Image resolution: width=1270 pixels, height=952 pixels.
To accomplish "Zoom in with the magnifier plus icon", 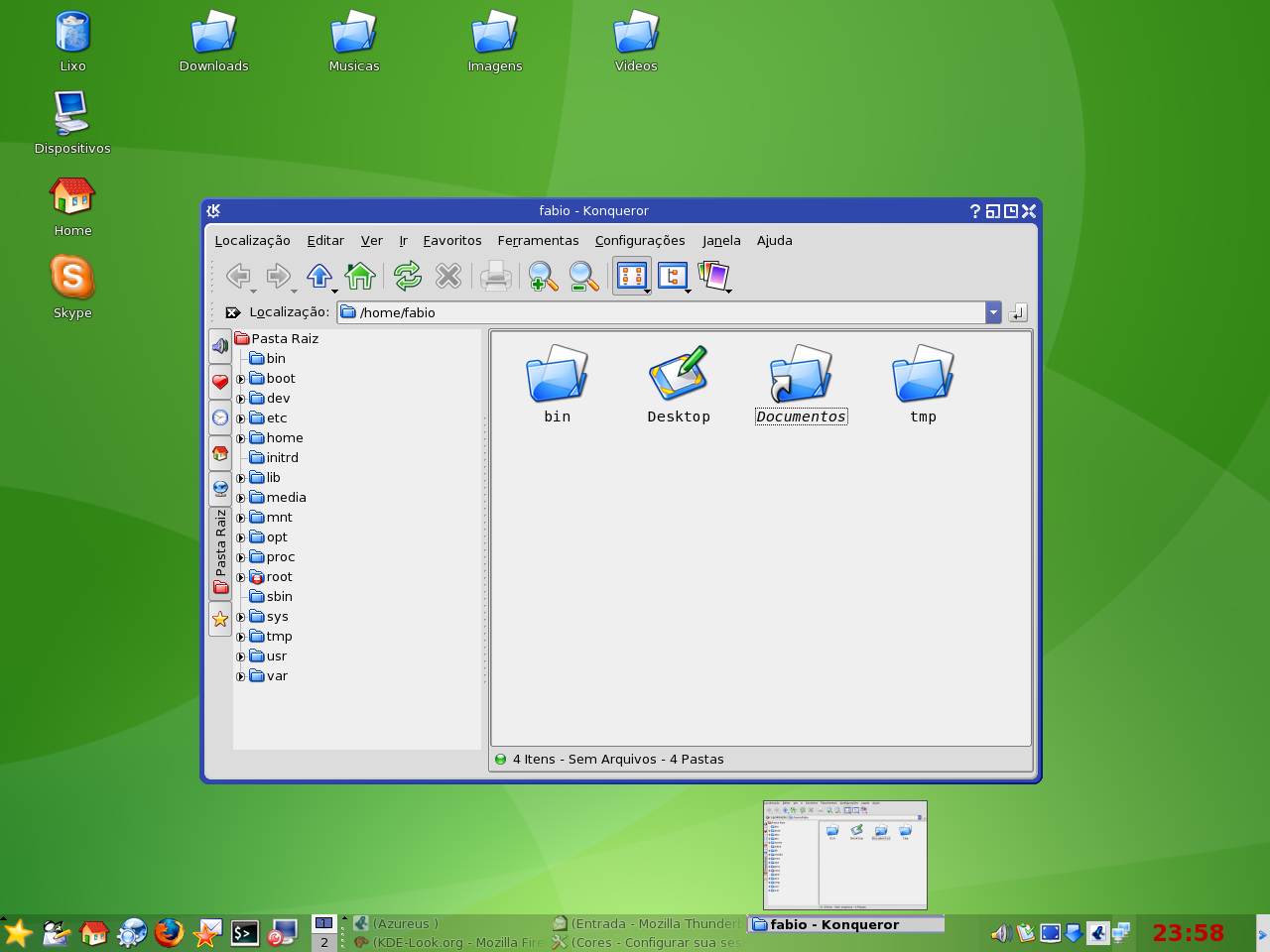I will pyautogui.click(x=543, y=276).
